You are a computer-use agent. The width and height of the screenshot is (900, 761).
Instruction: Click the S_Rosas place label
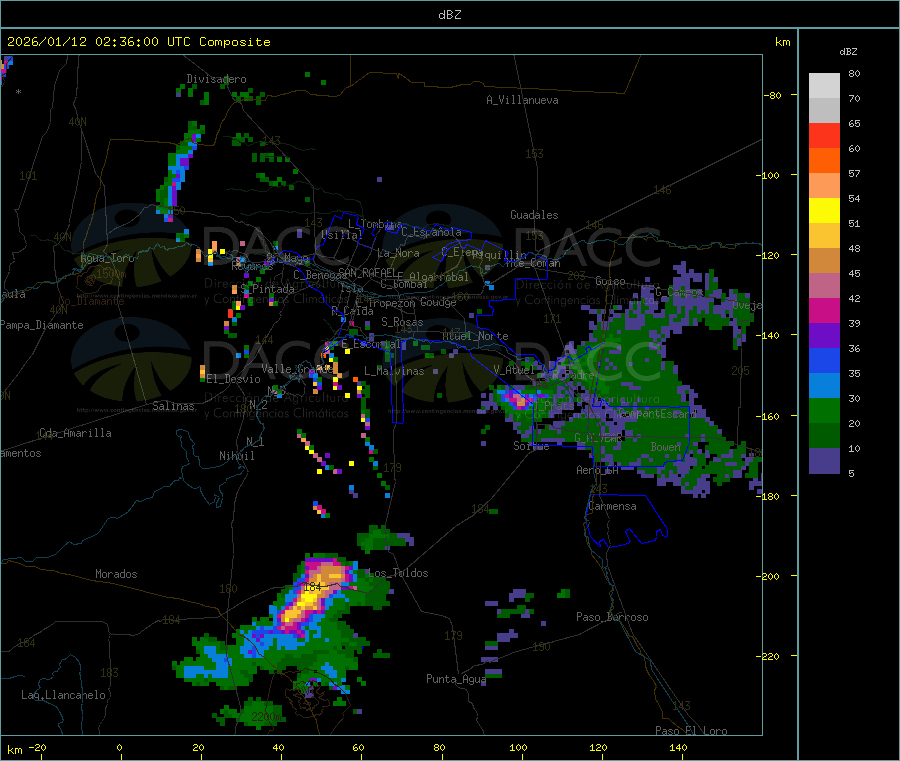(x=402, y=322)
